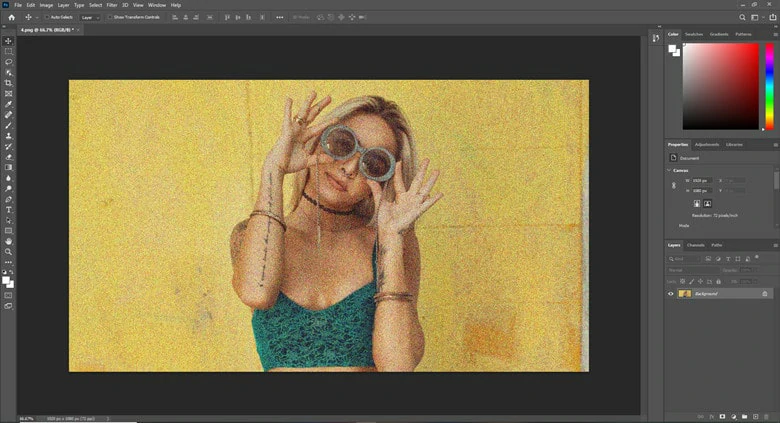This screenshot has width=780, height=423.
Task: Click the rainbow hue slider in Color panel
Action: point(769,86)
